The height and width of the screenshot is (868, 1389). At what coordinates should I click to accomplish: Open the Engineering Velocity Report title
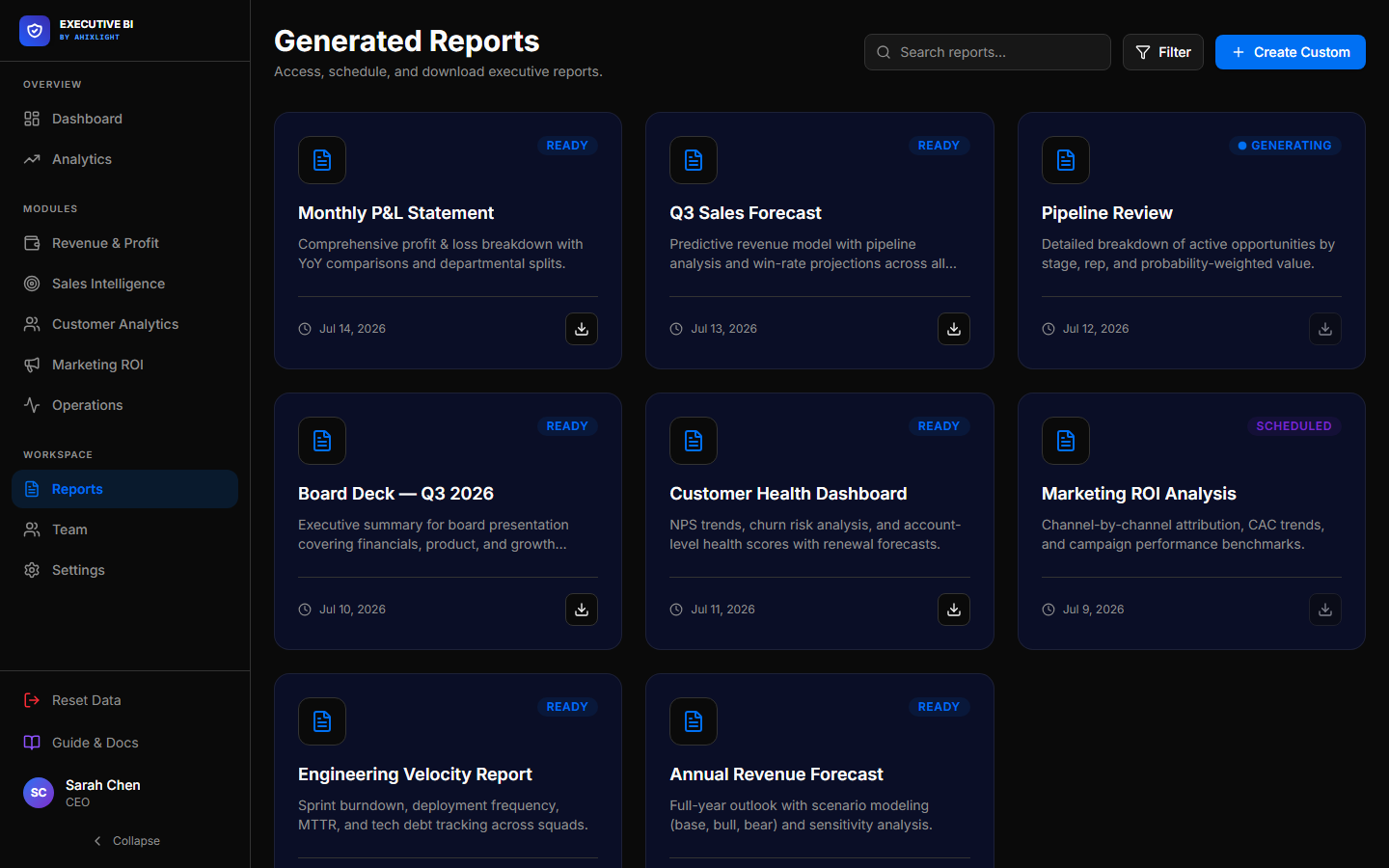pos(415,774)
